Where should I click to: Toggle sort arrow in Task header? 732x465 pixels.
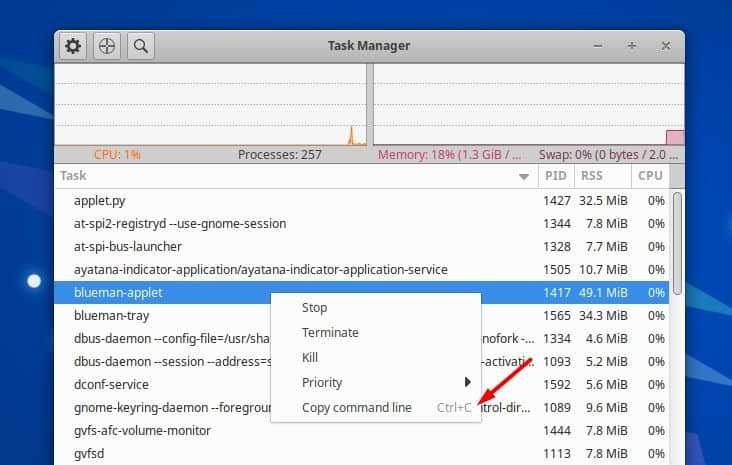click(524, 176)
